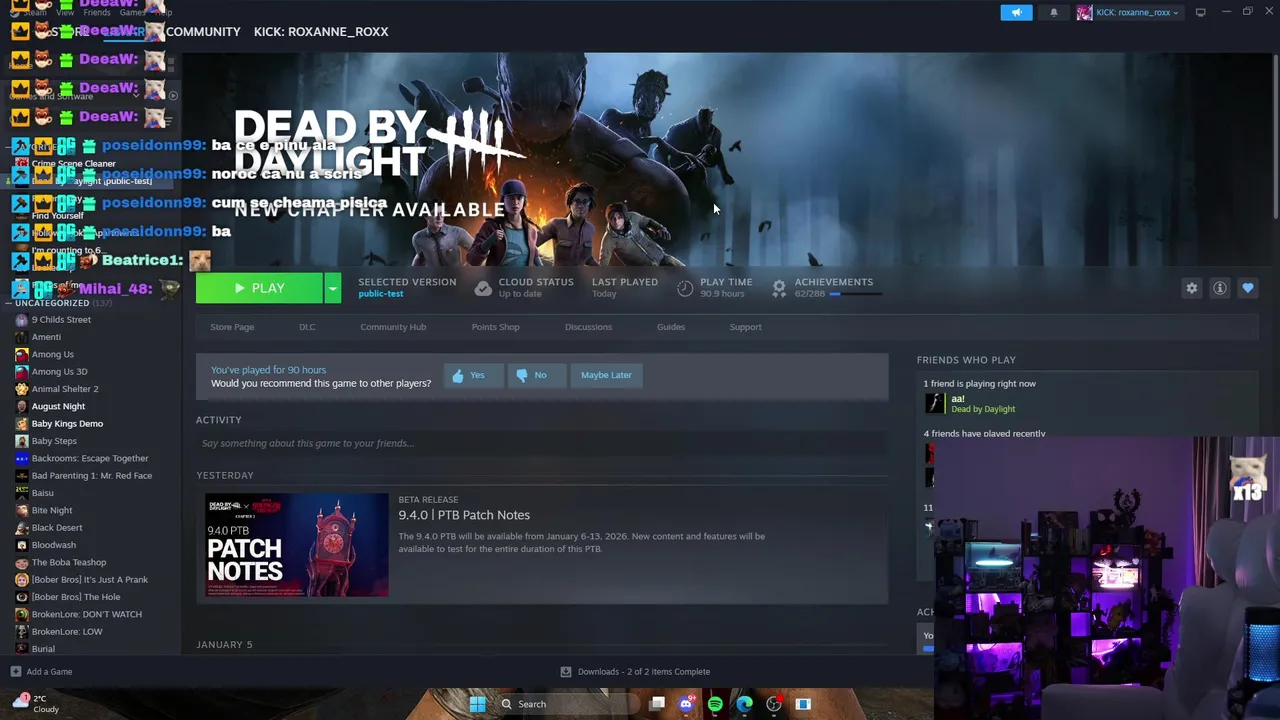The width and height of the screenshot is (1280, 720).
Task: Click the Add a Game plus icon
Action: 15,672
